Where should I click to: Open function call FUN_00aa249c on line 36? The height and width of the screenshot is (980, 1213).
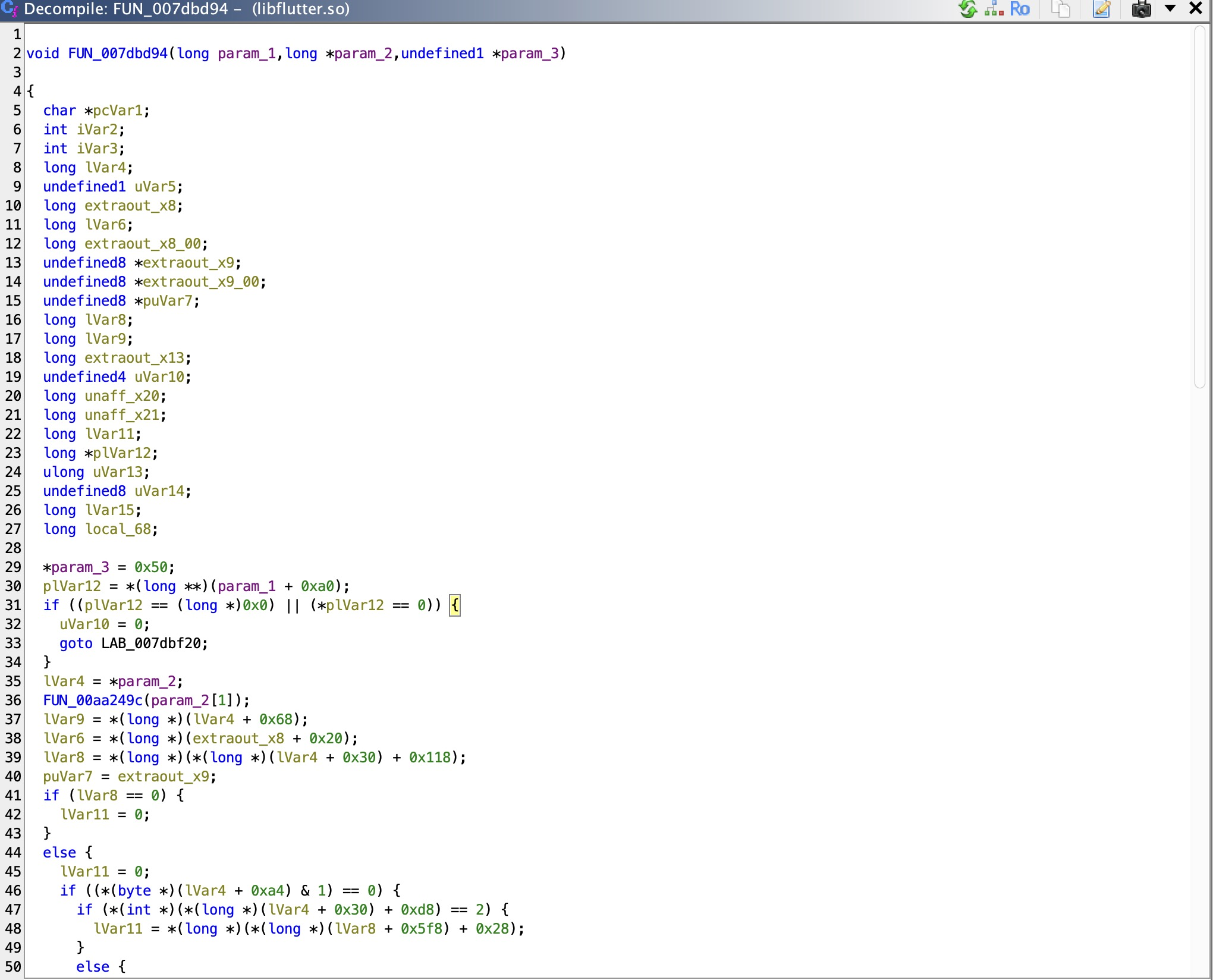pos(93,701)
